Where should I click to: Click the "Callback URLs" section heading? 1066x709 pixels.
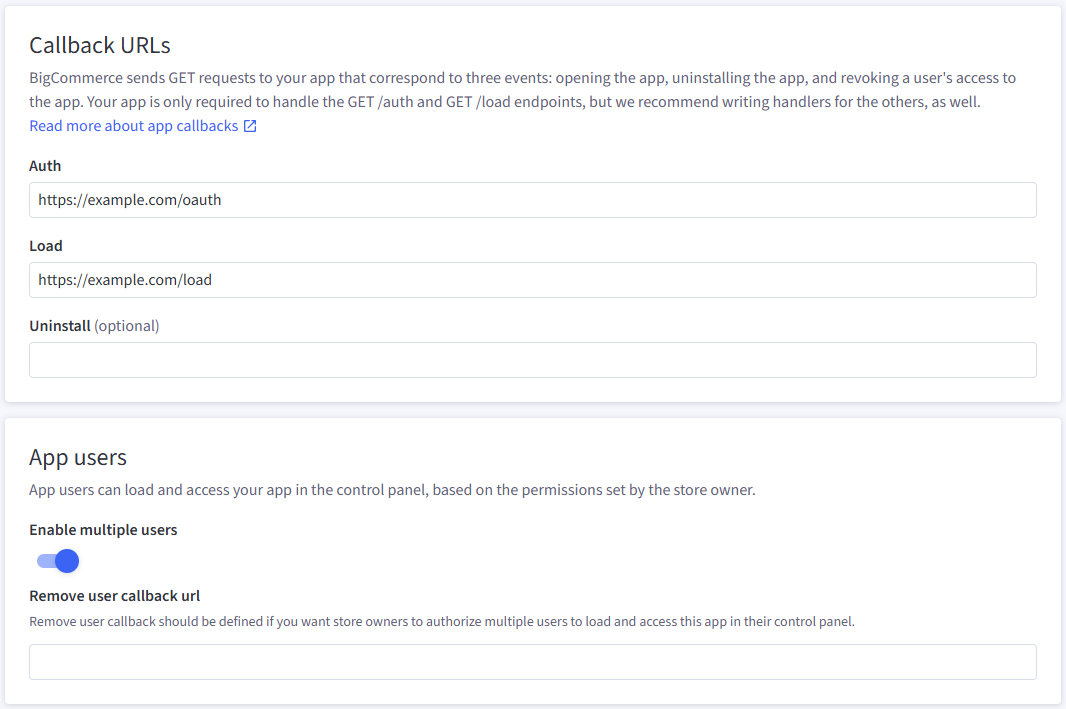coord(100,45)
